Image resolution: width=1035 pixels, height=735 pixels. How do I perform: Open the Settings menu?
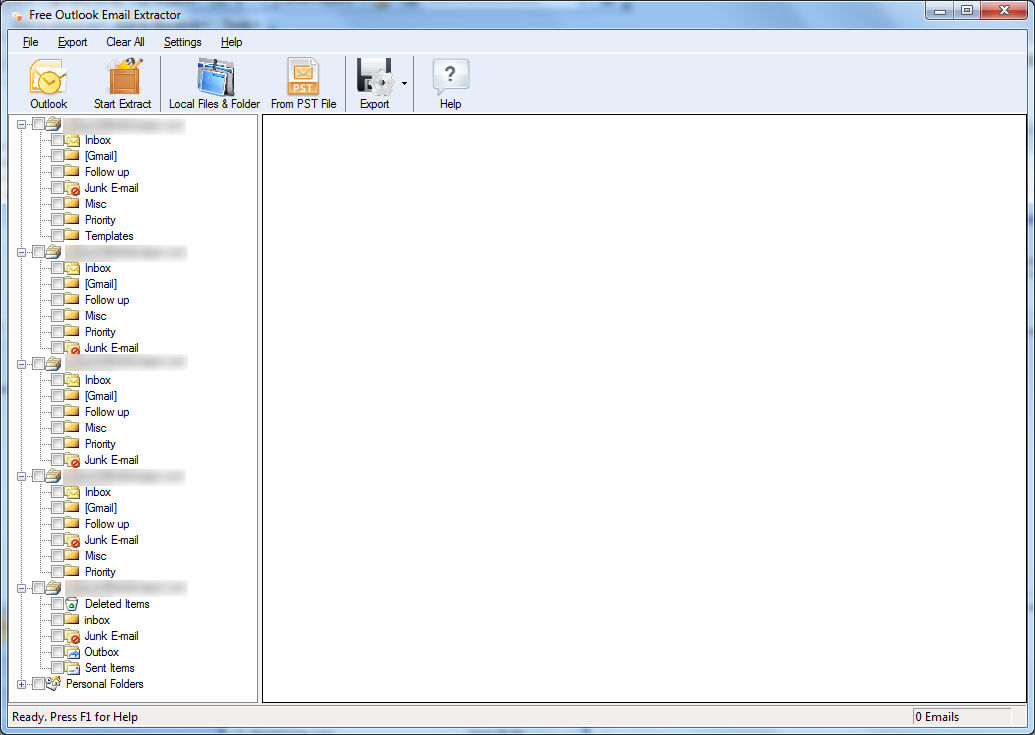(183, 42)
